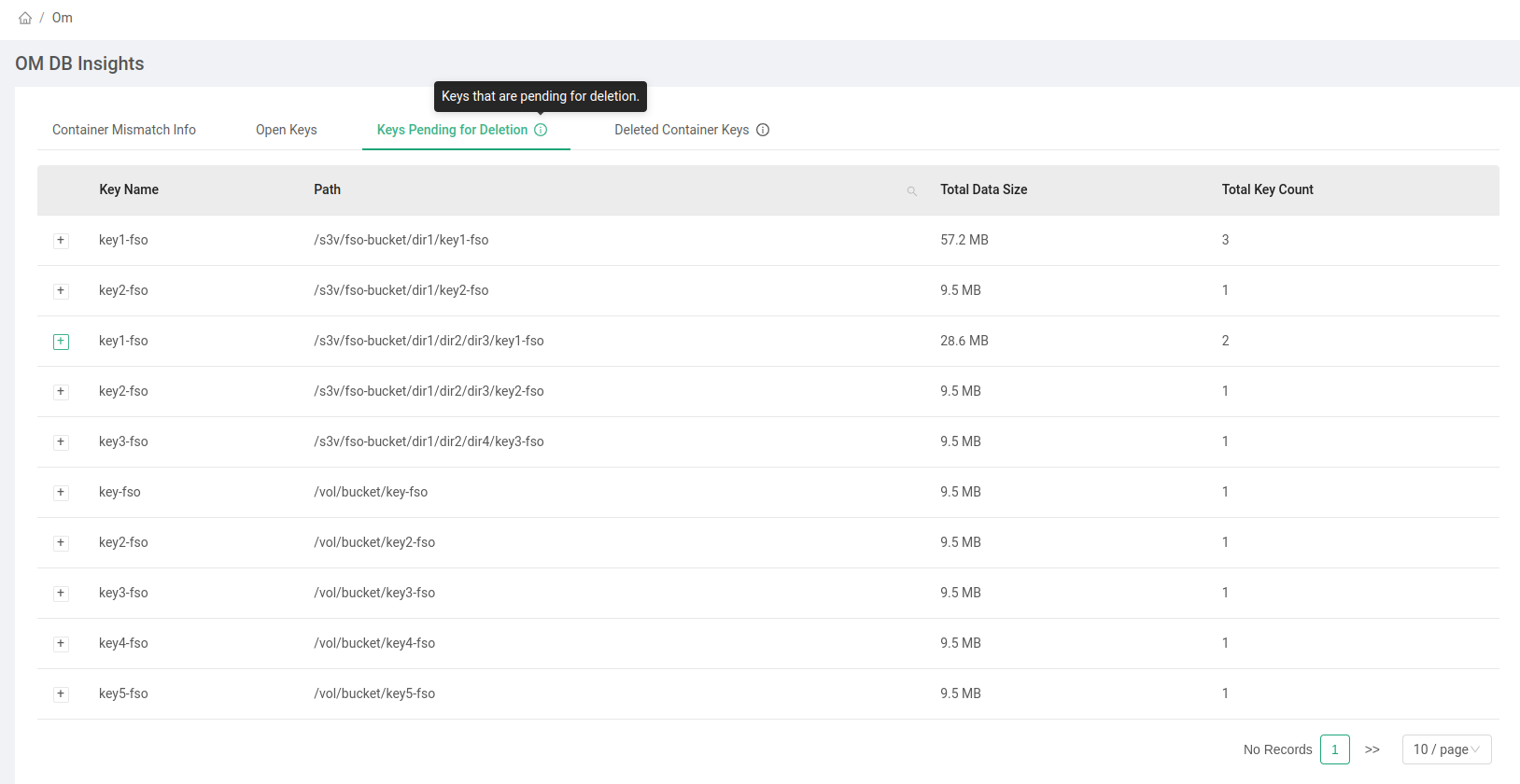1520x784 pixels.
Task: Expand row for /vol/bucket/key2-fso
Action: [61, 543]
